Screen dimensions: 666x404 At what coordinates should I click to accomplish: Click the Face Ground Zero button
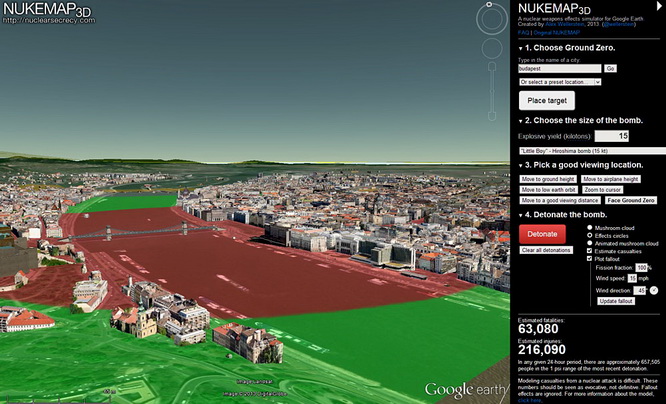pos(630,200)
